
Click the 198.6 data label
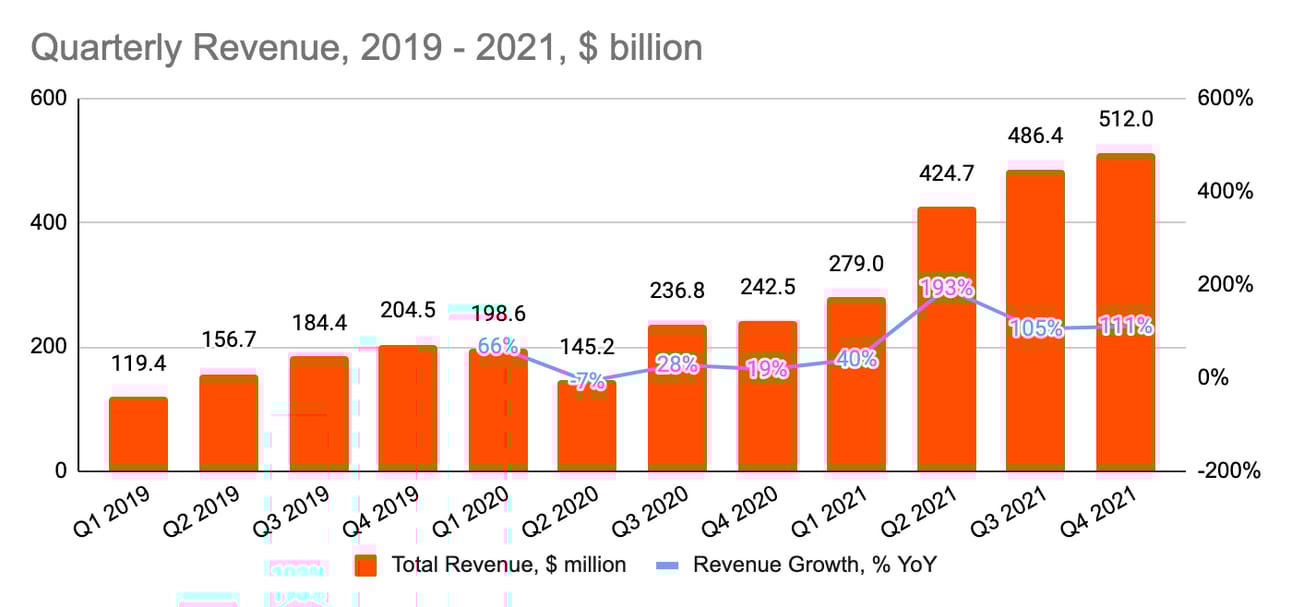[x=498, y=315]
